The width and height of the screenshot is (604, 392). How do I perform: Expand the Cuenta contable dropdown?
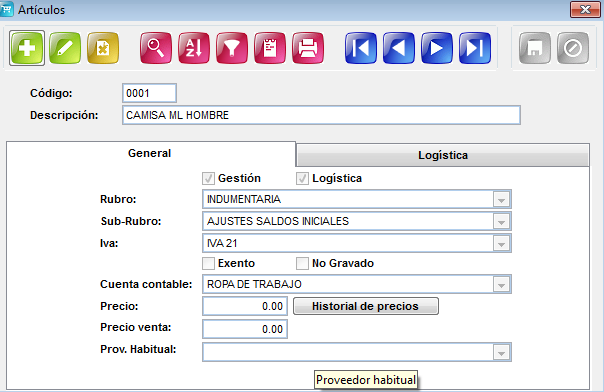[x=501, y=285]
